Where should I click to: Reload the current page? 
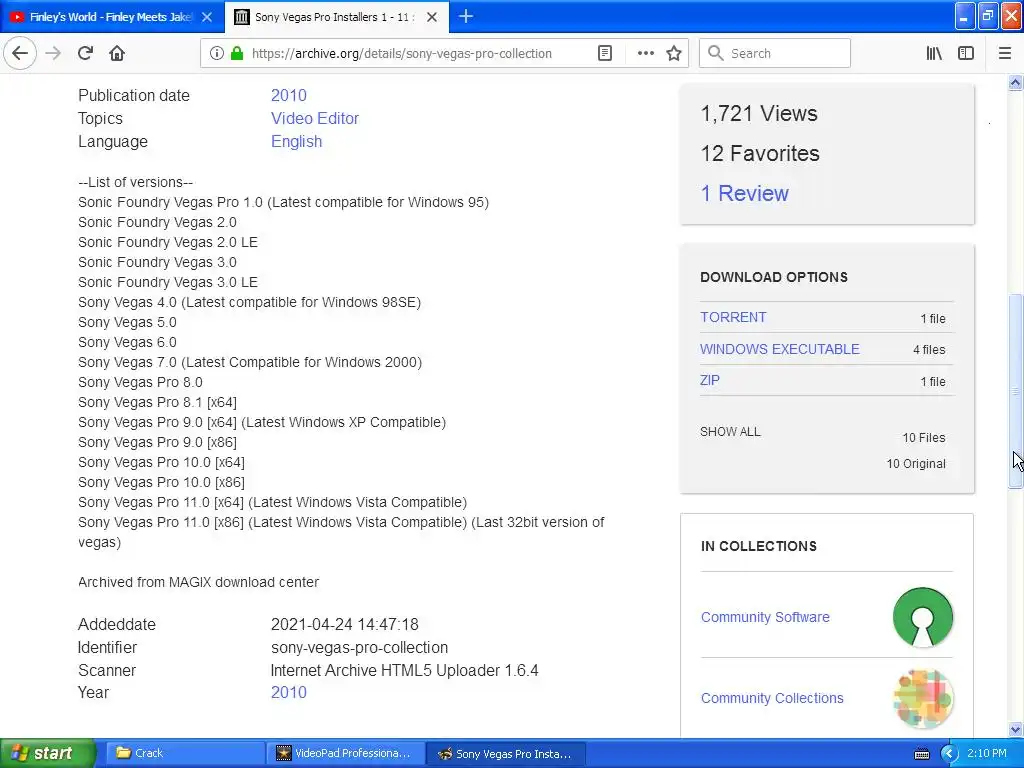[x=85, y=53]
